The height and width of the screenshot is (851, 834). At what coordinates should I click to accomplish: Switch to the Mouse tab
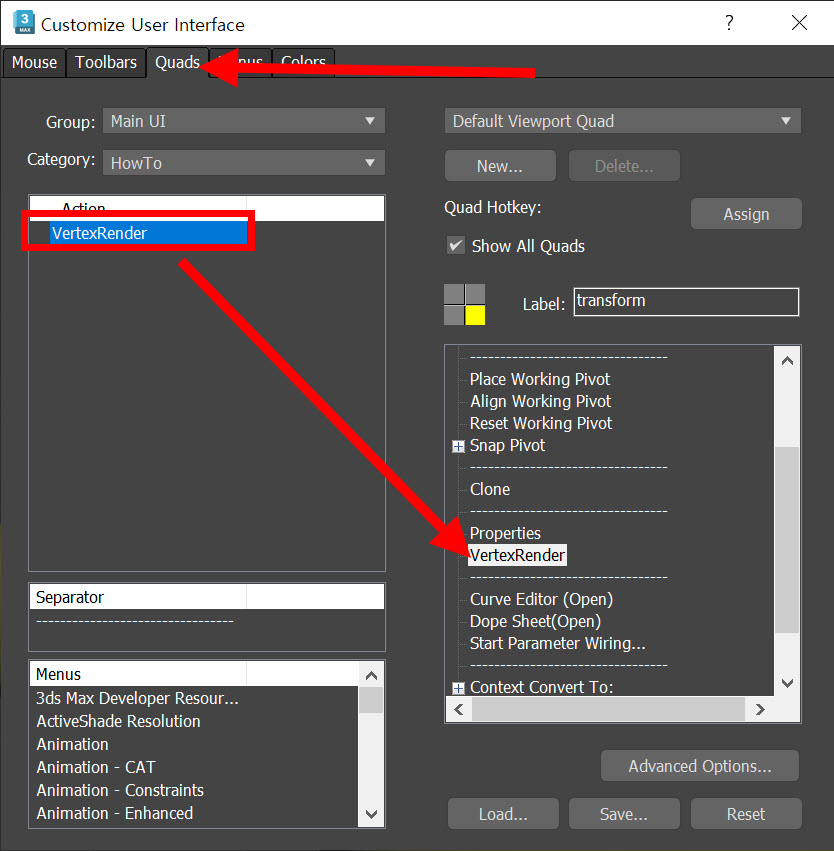34,62
